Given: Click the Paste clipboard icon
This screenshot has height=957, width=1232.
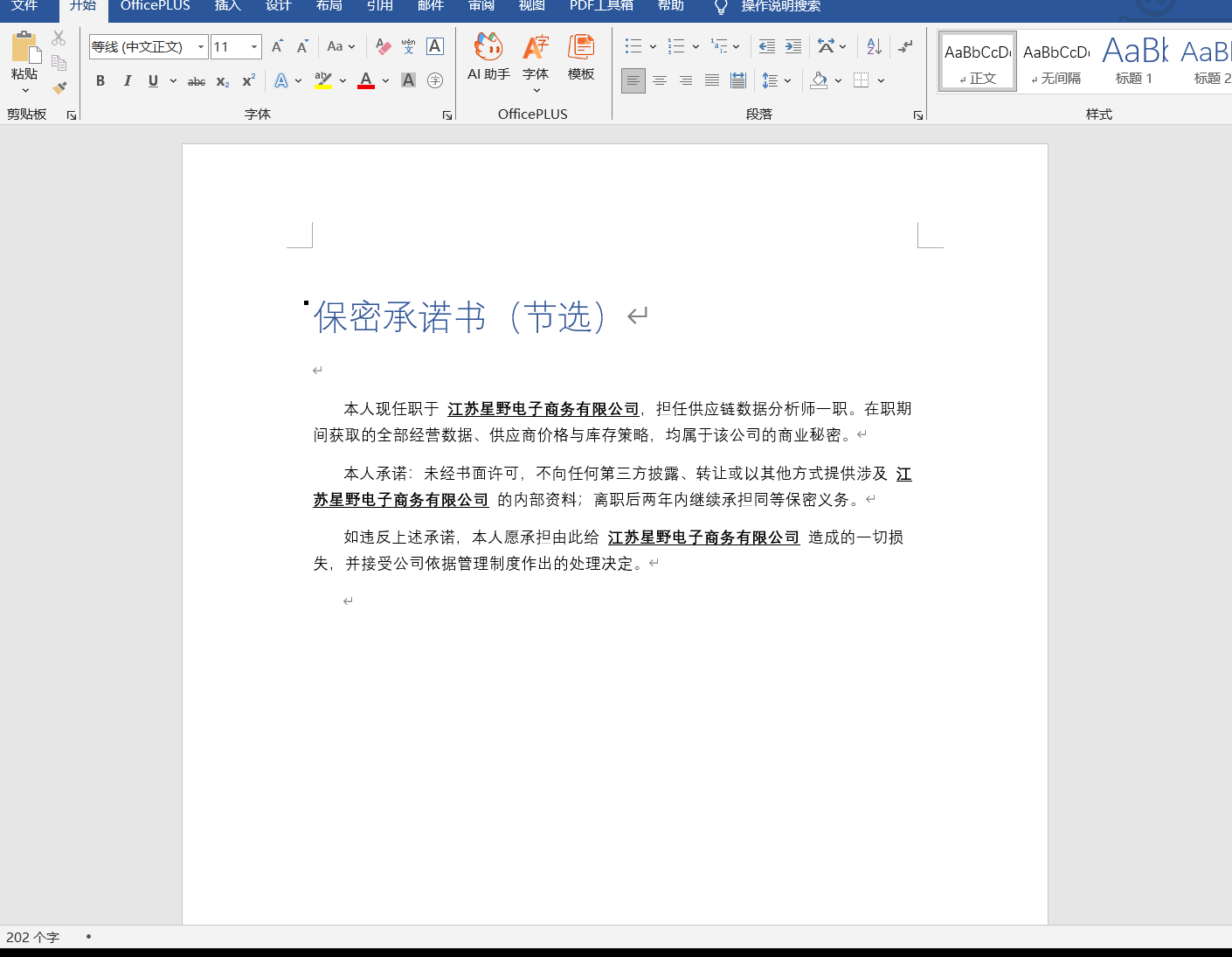Looking at the screenshot, I should coord(24,47).
